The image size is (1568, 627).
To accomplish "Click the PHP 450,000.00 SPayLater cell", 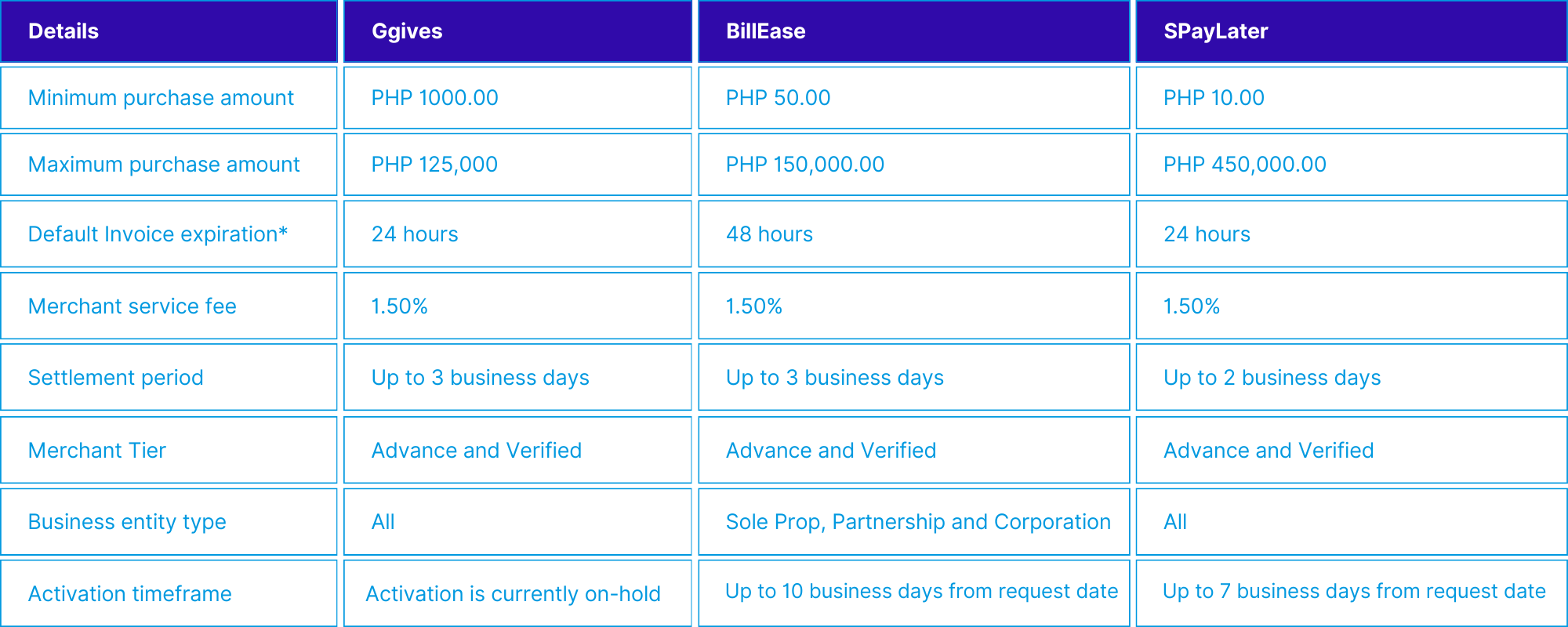I will tap(1244, 165).
